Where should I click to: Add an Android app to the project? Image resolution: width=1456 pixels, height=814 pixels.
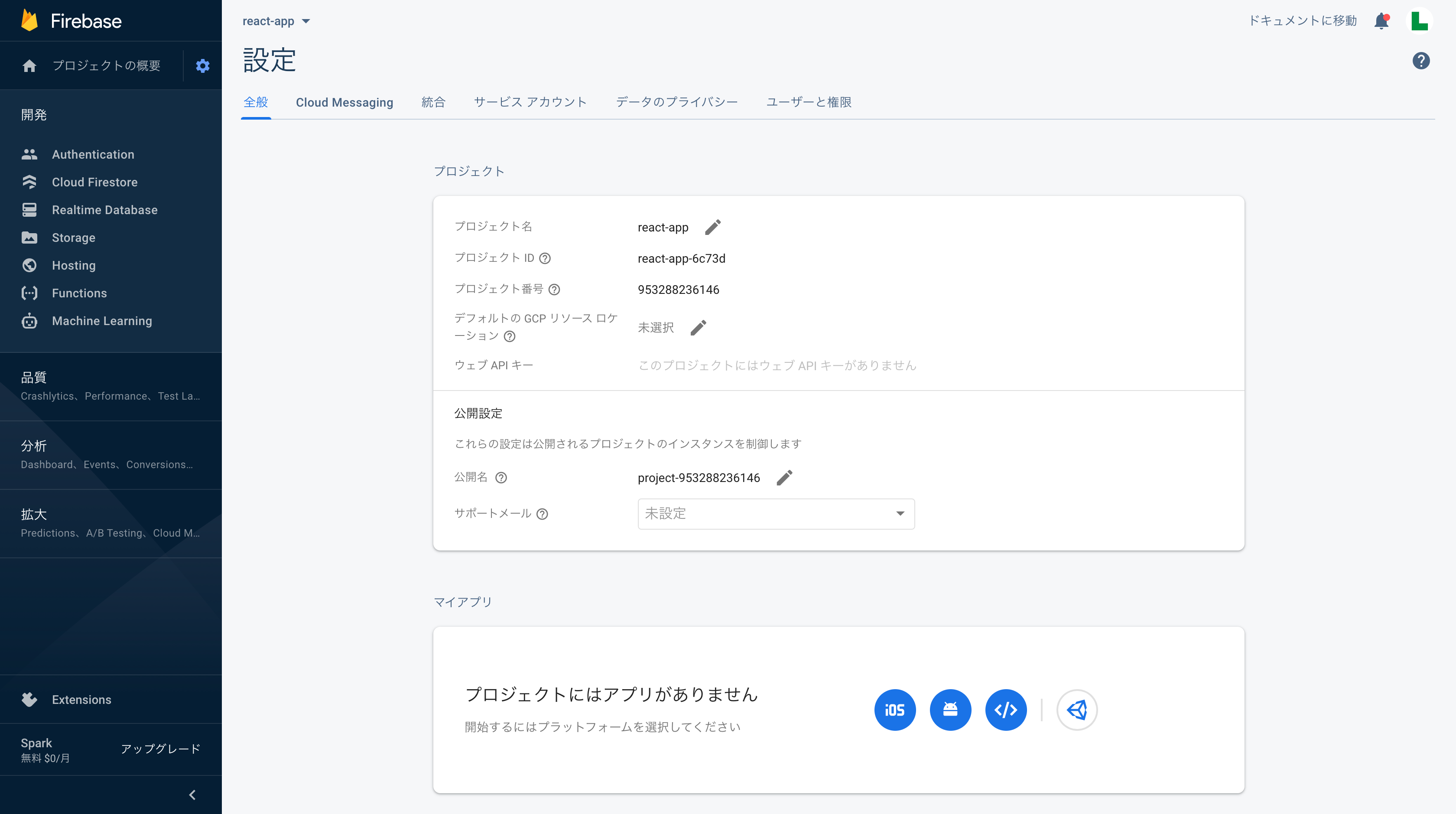coord(950,710)
